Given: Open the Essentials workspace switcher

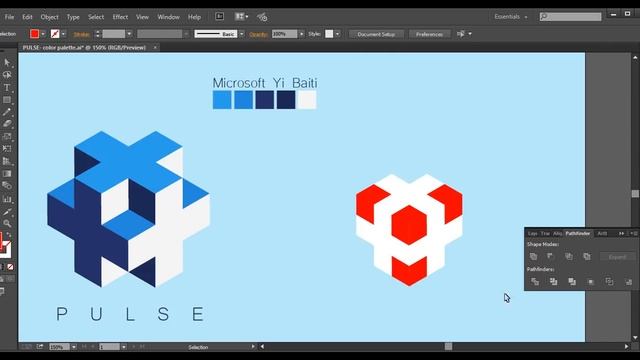Looking at the screenshot, I should click(511, 17).
